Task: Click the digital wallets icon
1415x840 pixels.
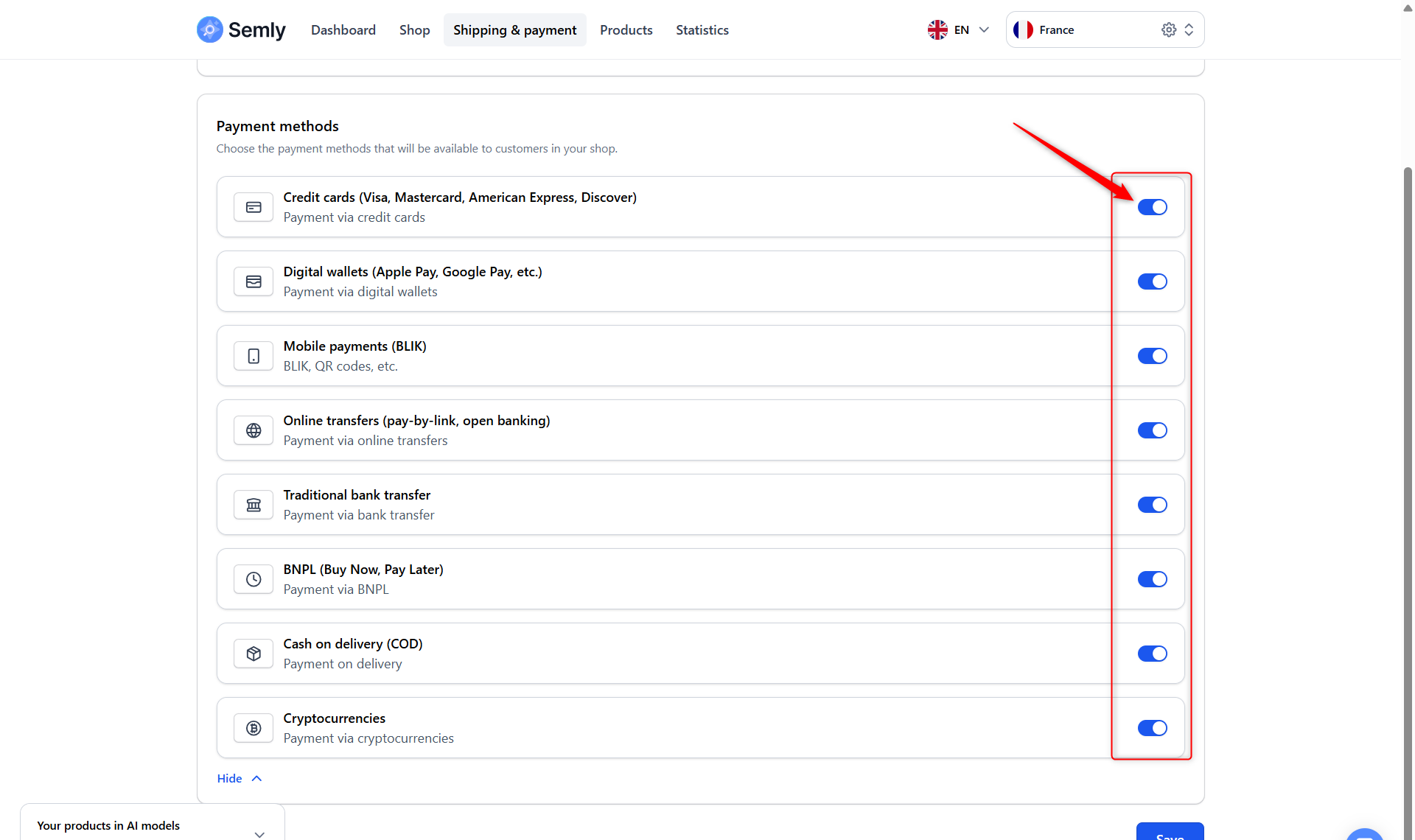Action: tap(254, 281)
